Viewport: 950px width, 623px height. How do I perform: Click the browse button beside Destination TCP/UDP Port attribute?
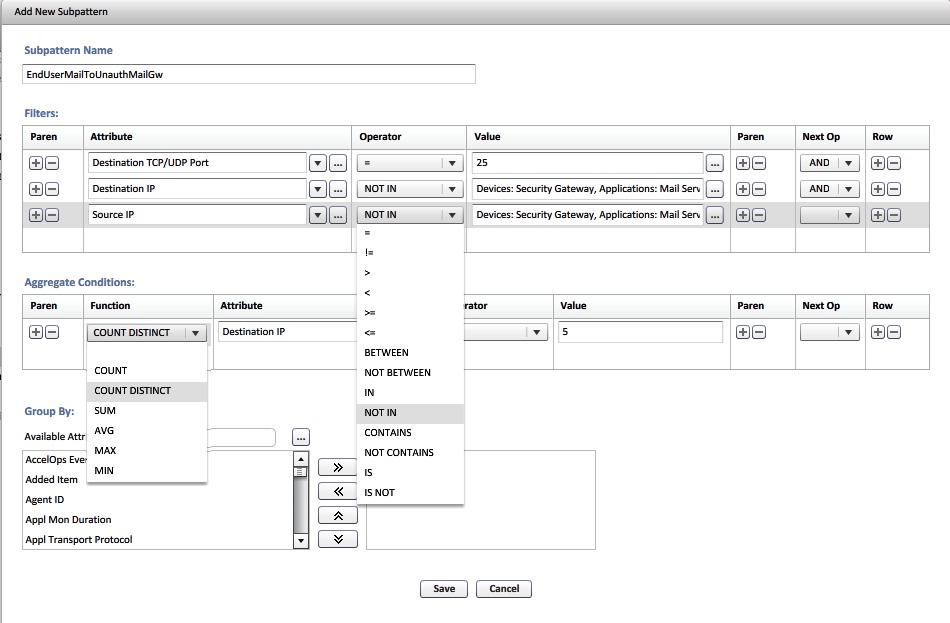coord(337,163)
